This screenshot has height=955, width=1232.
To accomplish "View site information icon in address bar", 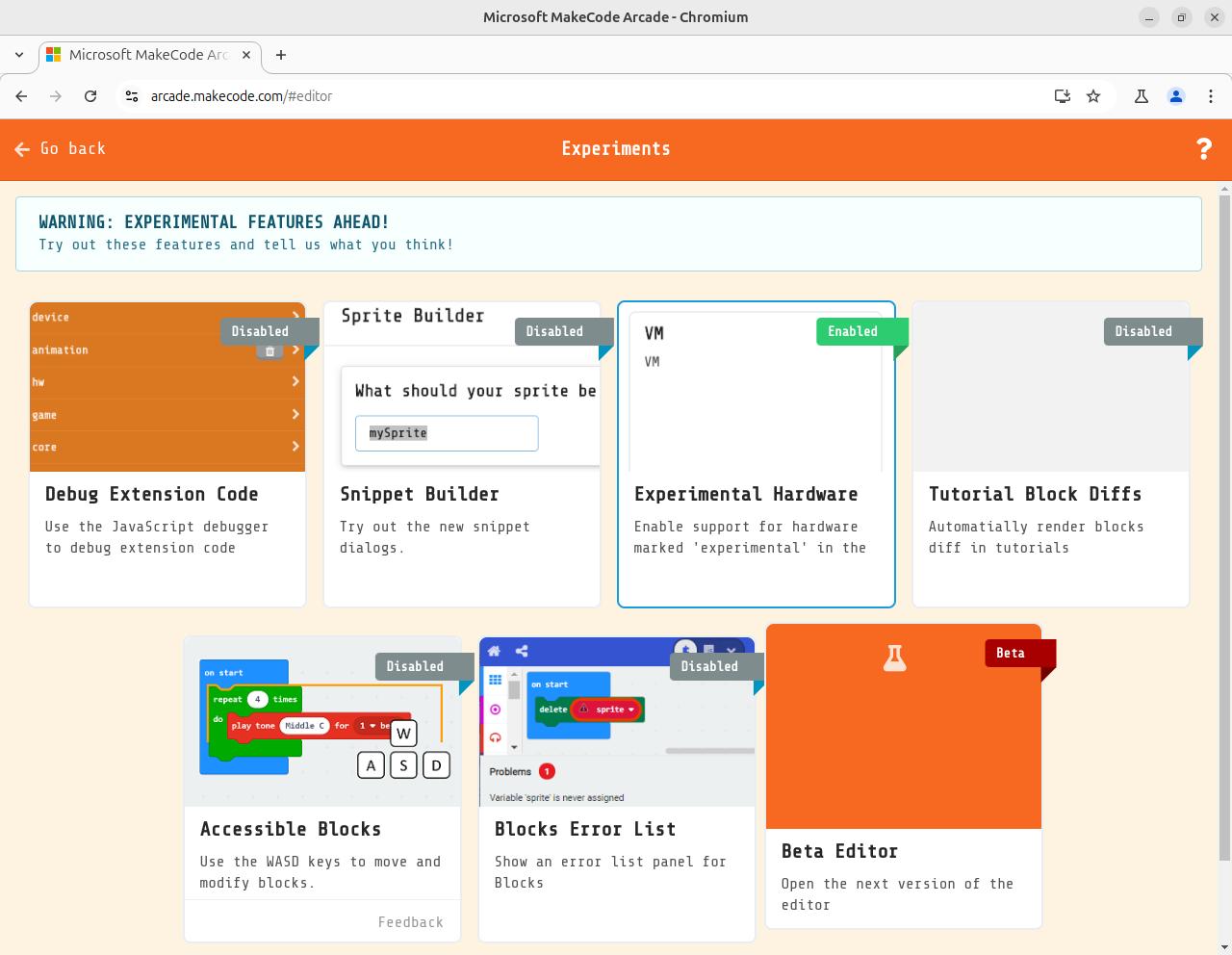I will (x=132, y=96).
